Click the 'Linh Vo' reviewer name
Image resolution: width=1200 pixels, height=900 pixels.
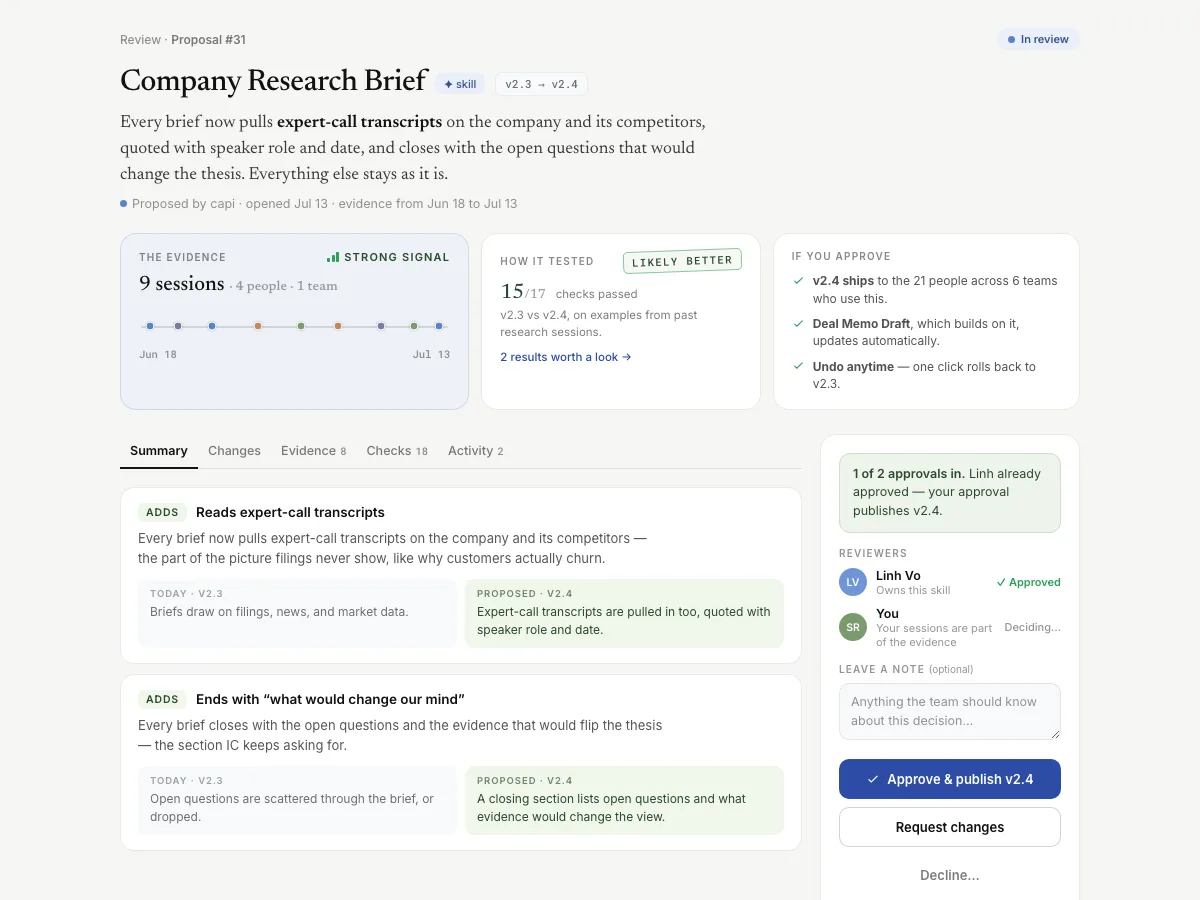click(898, 575)
